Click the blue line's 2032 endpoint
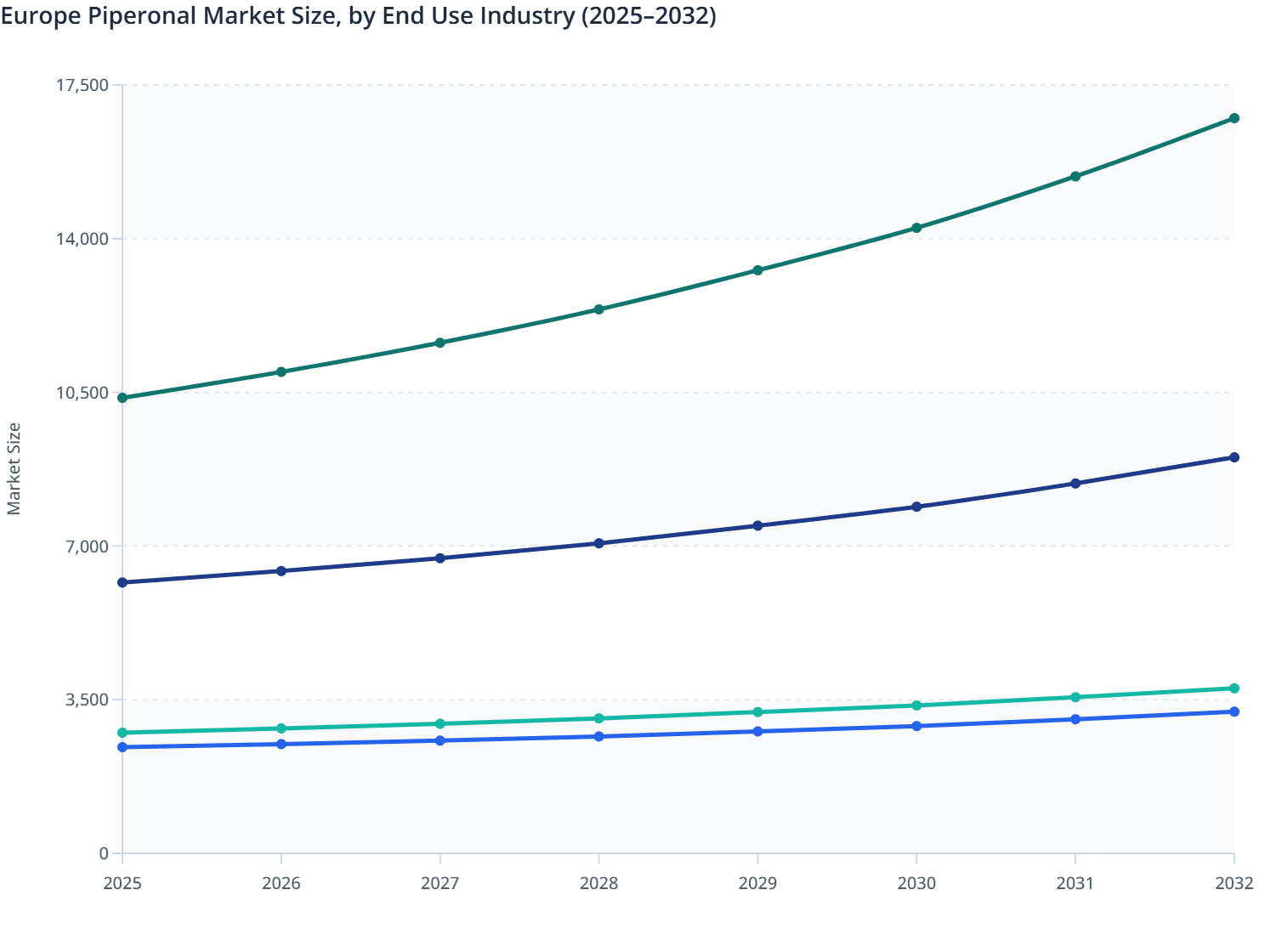1282x952 pixels. [x=1234, y=711]
